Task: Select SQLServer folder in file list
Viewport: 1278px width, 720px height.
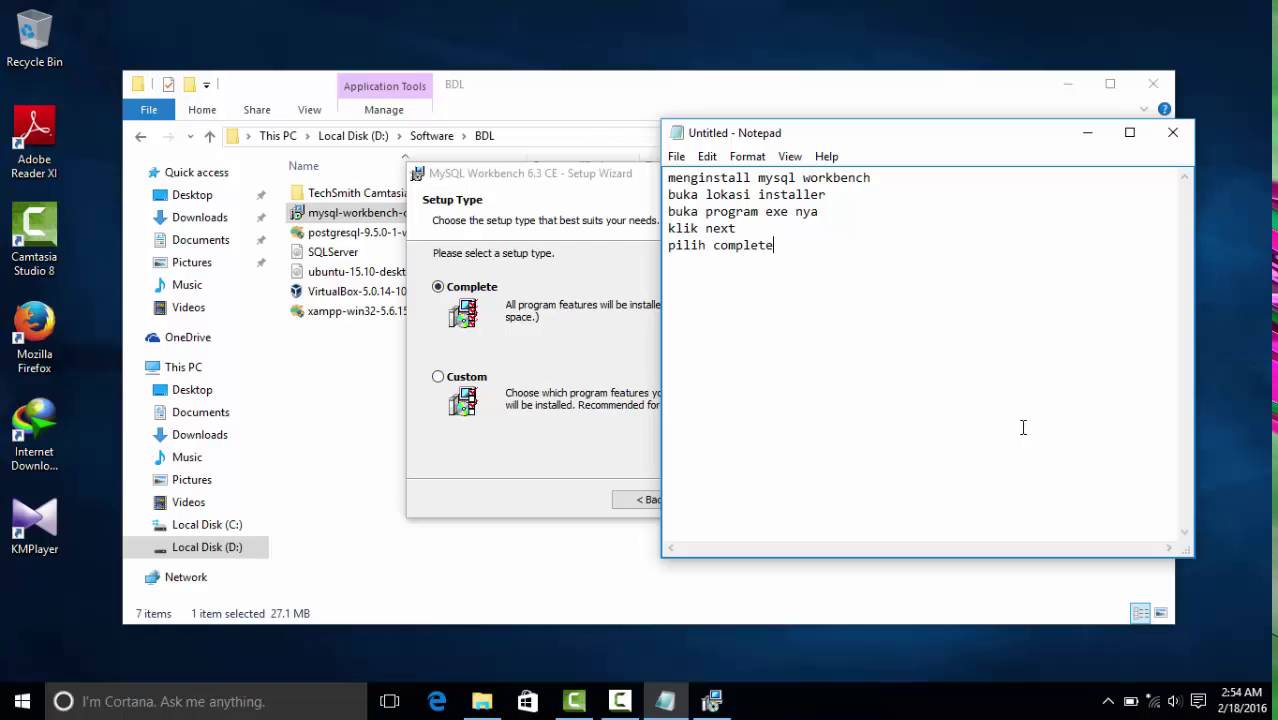Action: pos(324,253)
